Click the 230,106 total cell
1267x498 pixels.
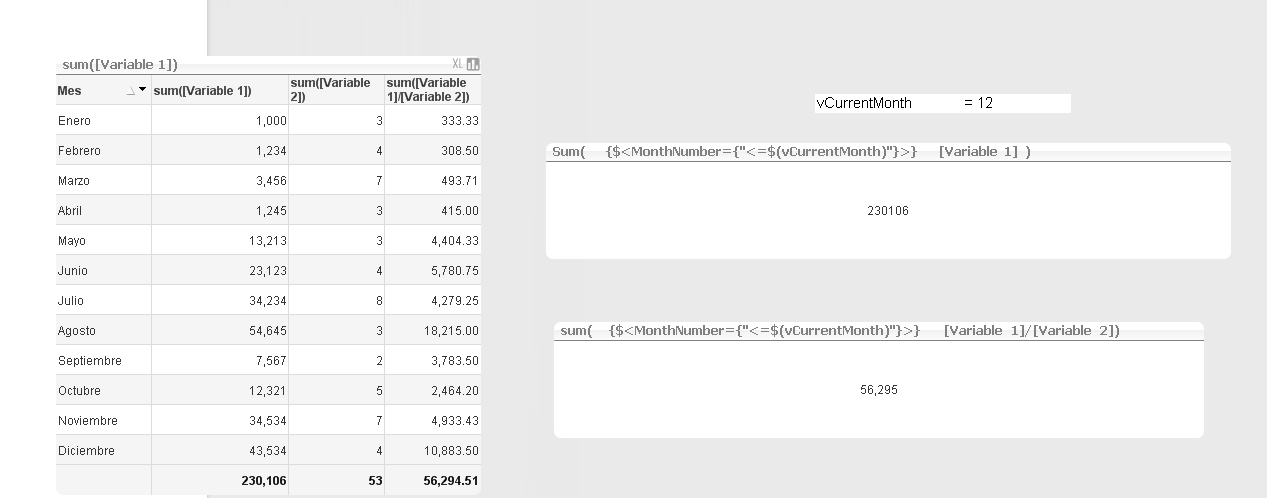click(x=264, y=481)
